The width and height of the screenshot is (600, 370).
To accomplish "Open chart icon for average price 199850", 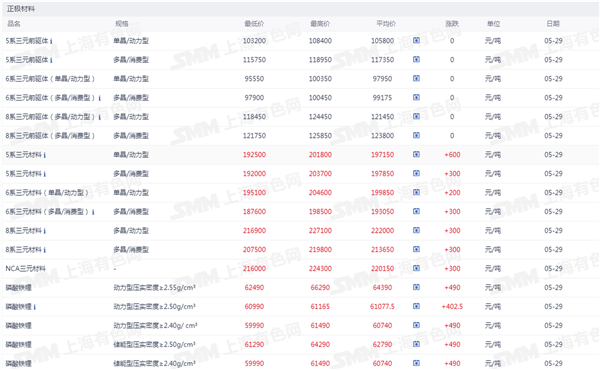I will coord(416,192).
